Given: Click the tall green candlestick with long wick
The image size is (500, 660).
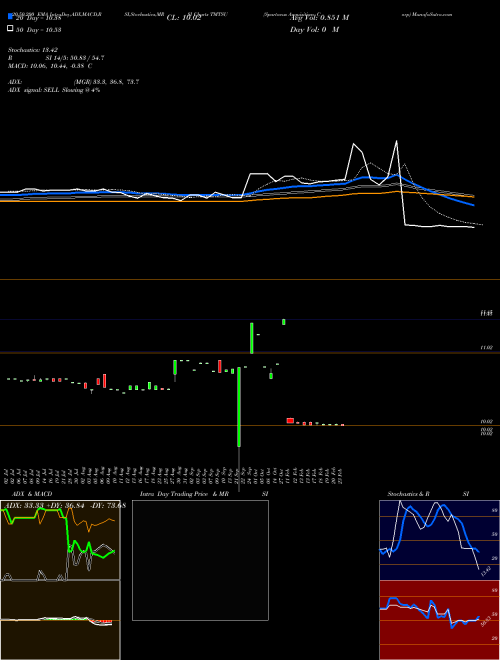Looking at the screenshot, I should tap(239, 407).
